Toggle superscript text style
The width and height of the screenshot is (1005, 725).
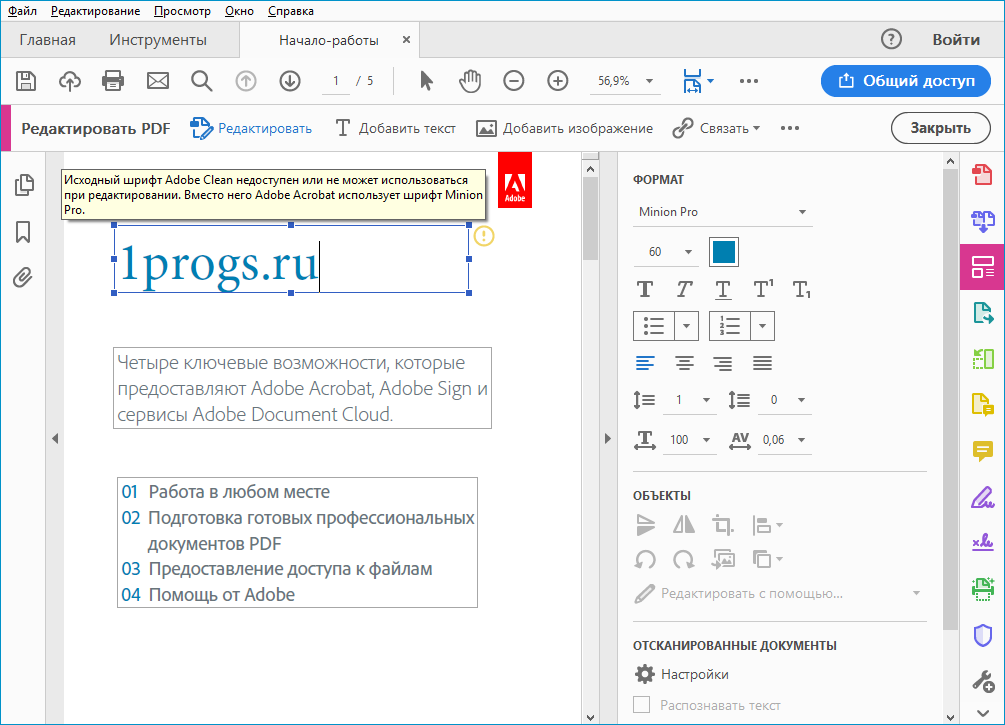[763, 289]
